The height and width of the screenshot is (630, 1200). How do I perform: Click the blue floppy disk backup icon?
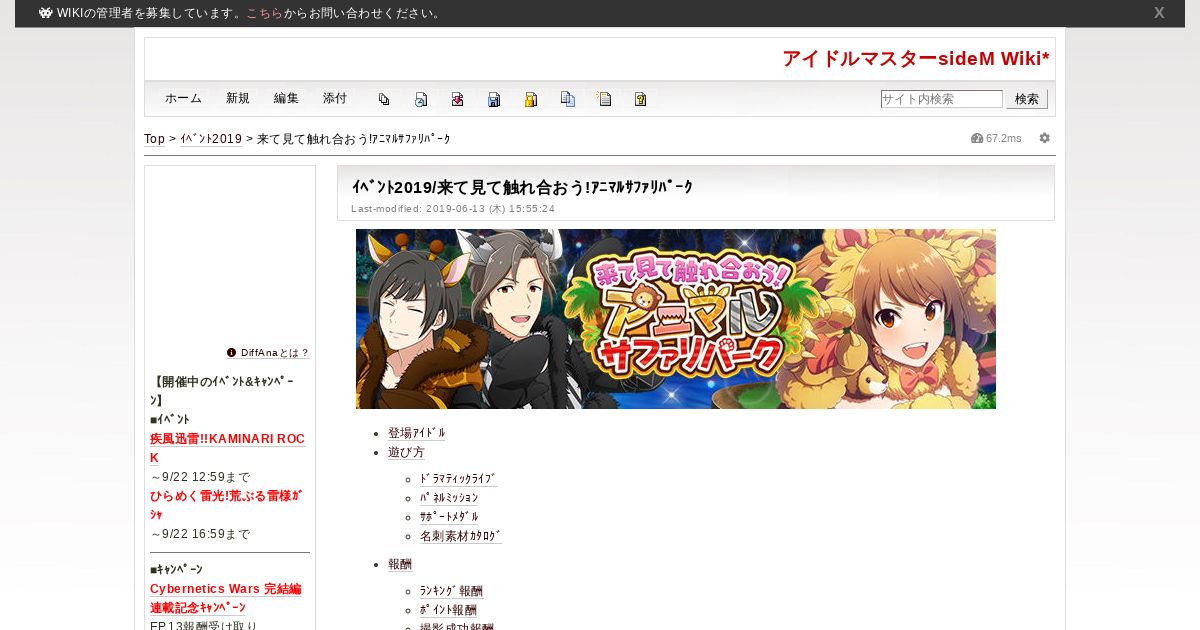(x=494, y=99)
